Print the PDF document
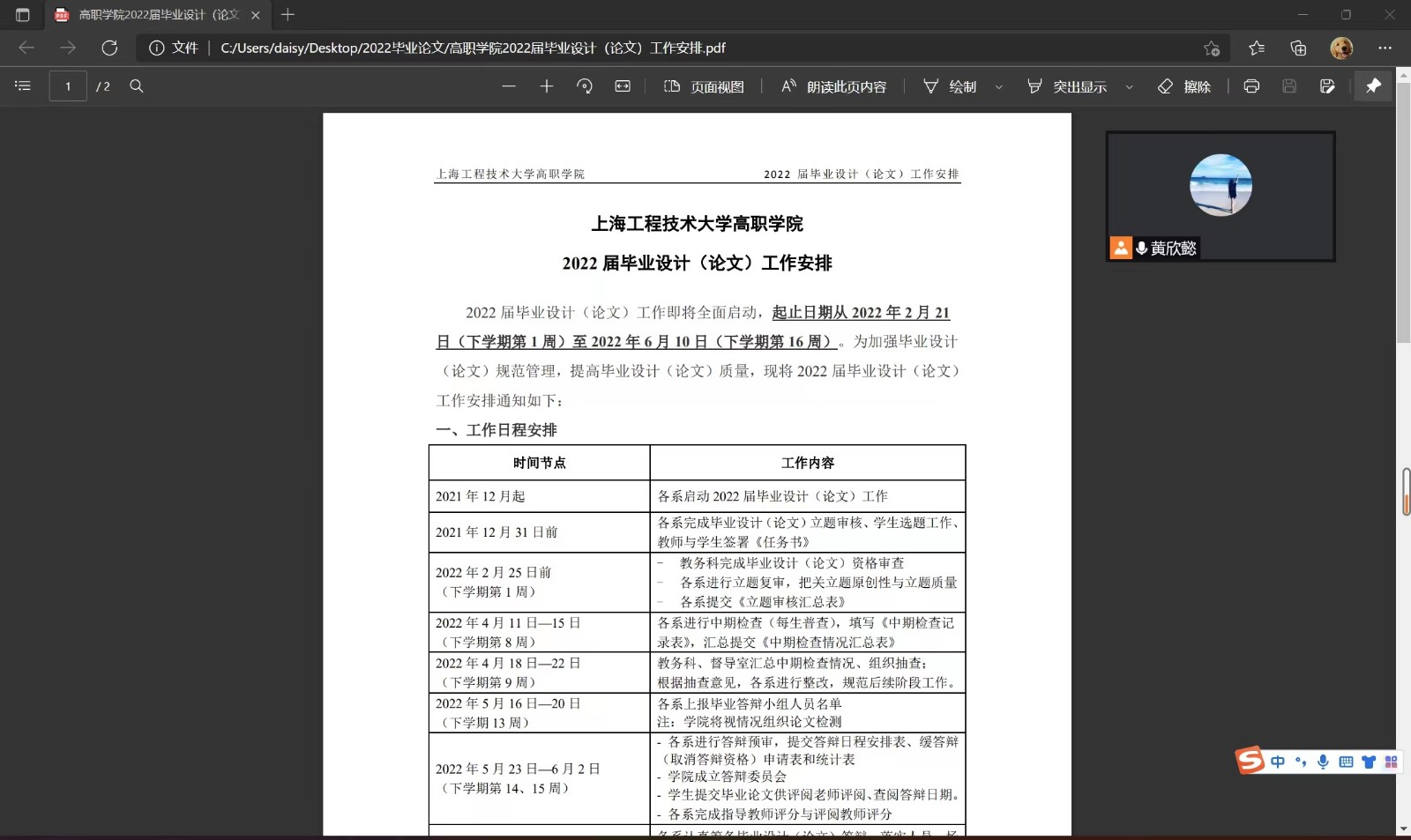This screenshot has height=840, width=1411. [1251, 85]
